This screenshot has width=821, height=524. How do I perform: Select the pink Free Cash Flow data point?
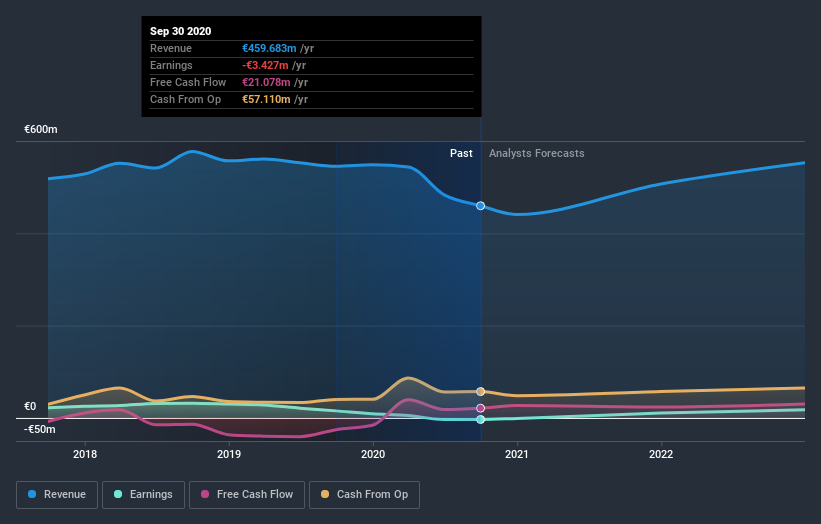pyautogui.click(x=480, y=408)
